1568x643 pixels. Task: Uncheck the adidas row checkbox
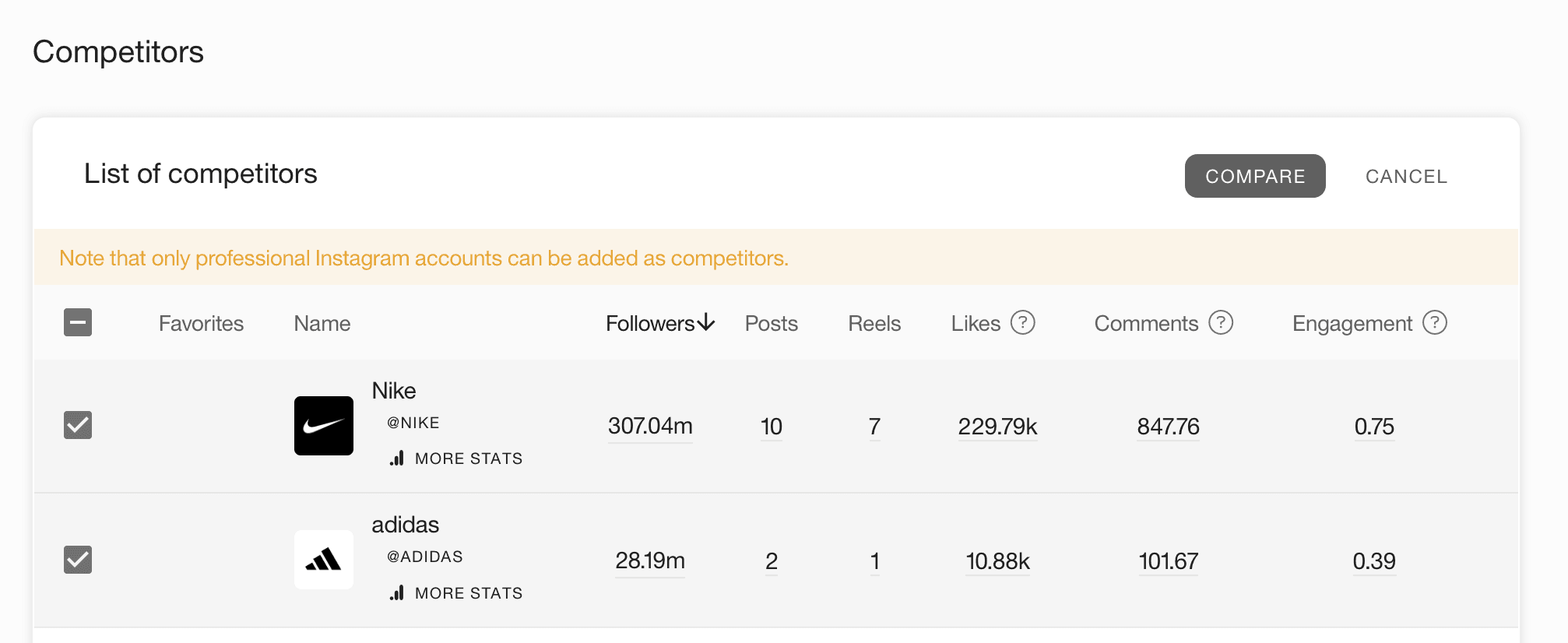(x=78, y=560)
